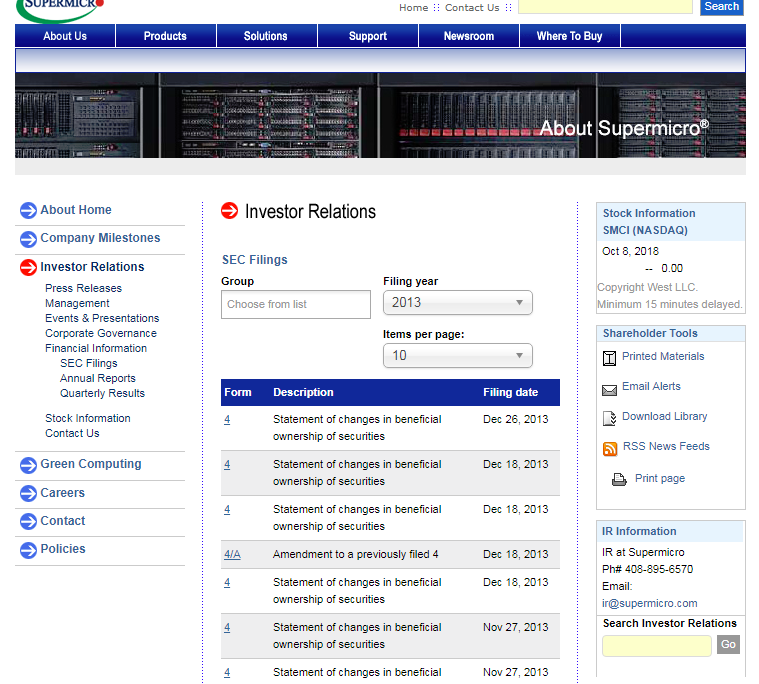
Task: Open Stock Information sidebar link
Action: [88, 418]
